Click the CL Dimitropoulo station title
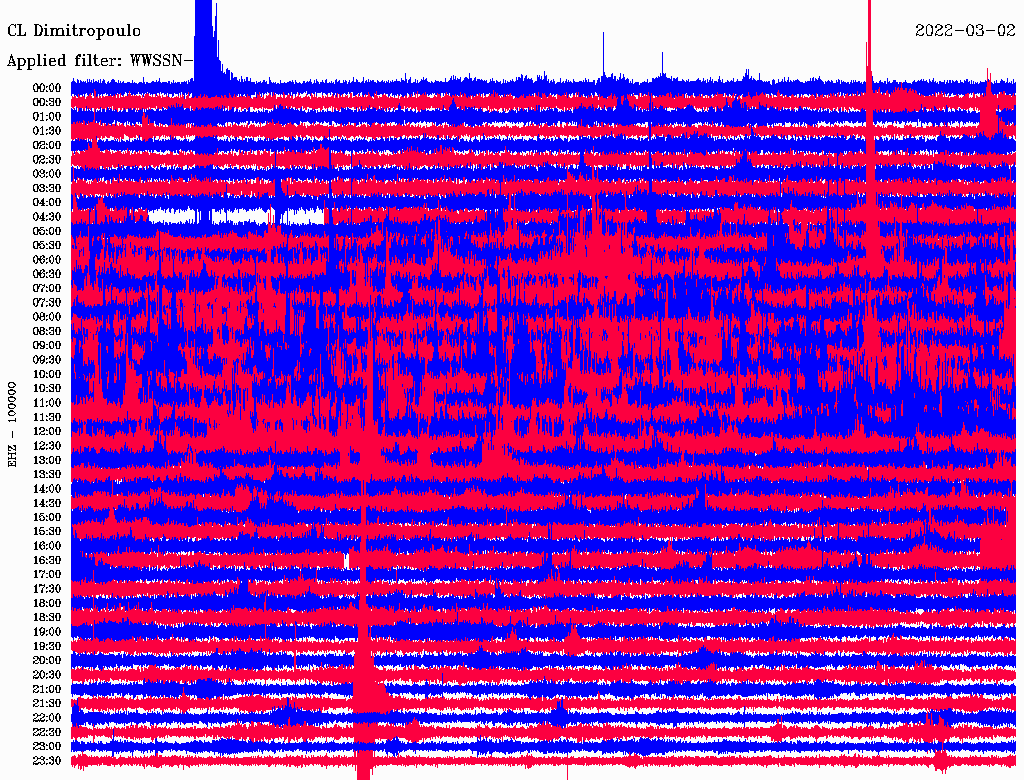Screen dimensions: 1024x780 tap(74, 31)
